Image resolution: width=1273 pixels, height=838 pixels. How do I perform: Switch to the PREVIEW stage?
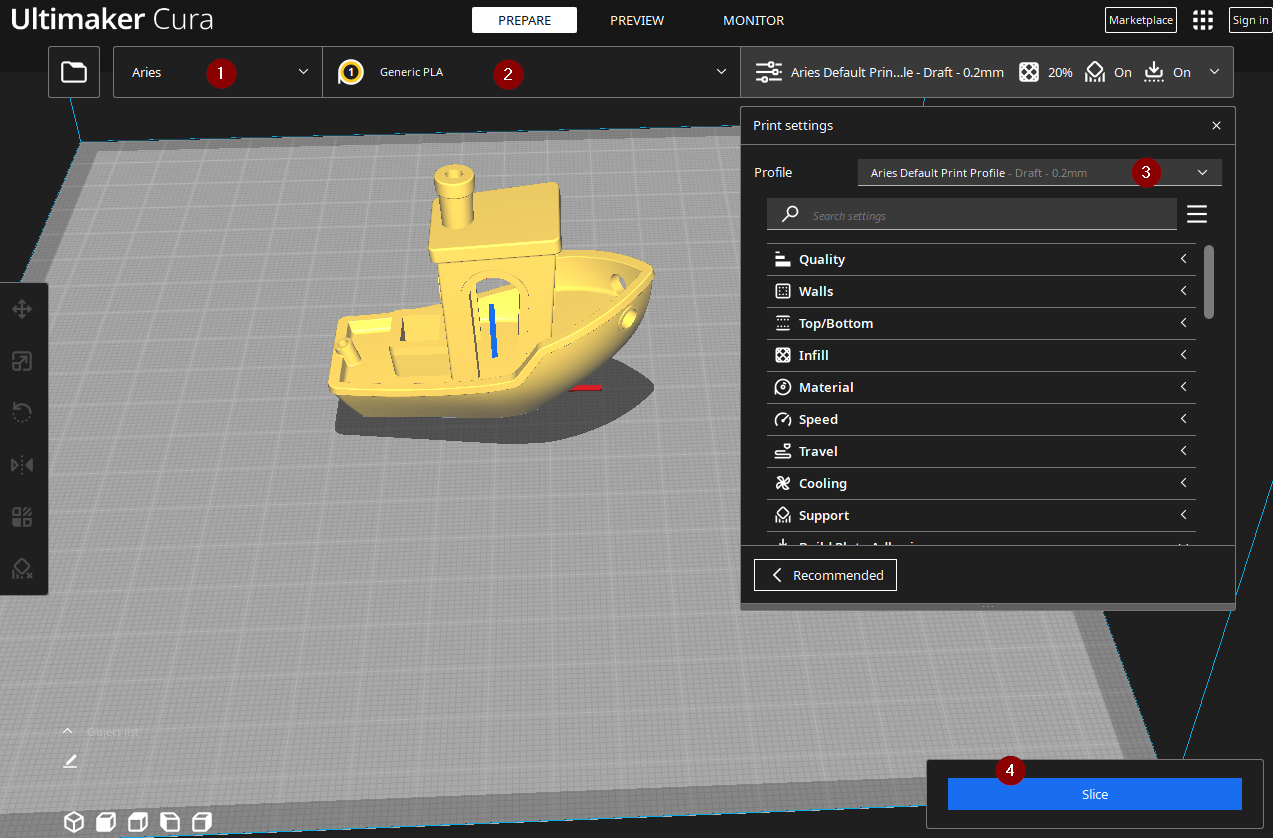coord(637,20)
